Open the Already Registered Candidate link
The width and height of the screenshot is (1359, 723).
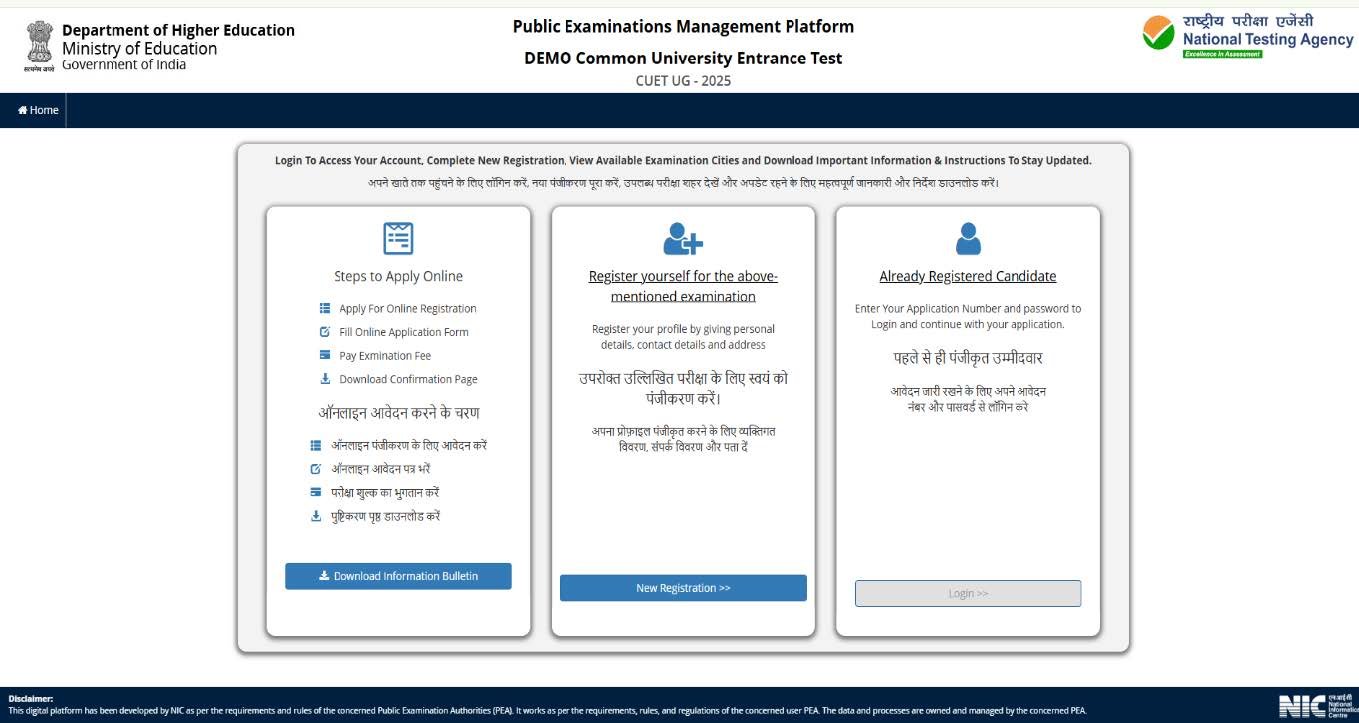[x=968, y=276]
